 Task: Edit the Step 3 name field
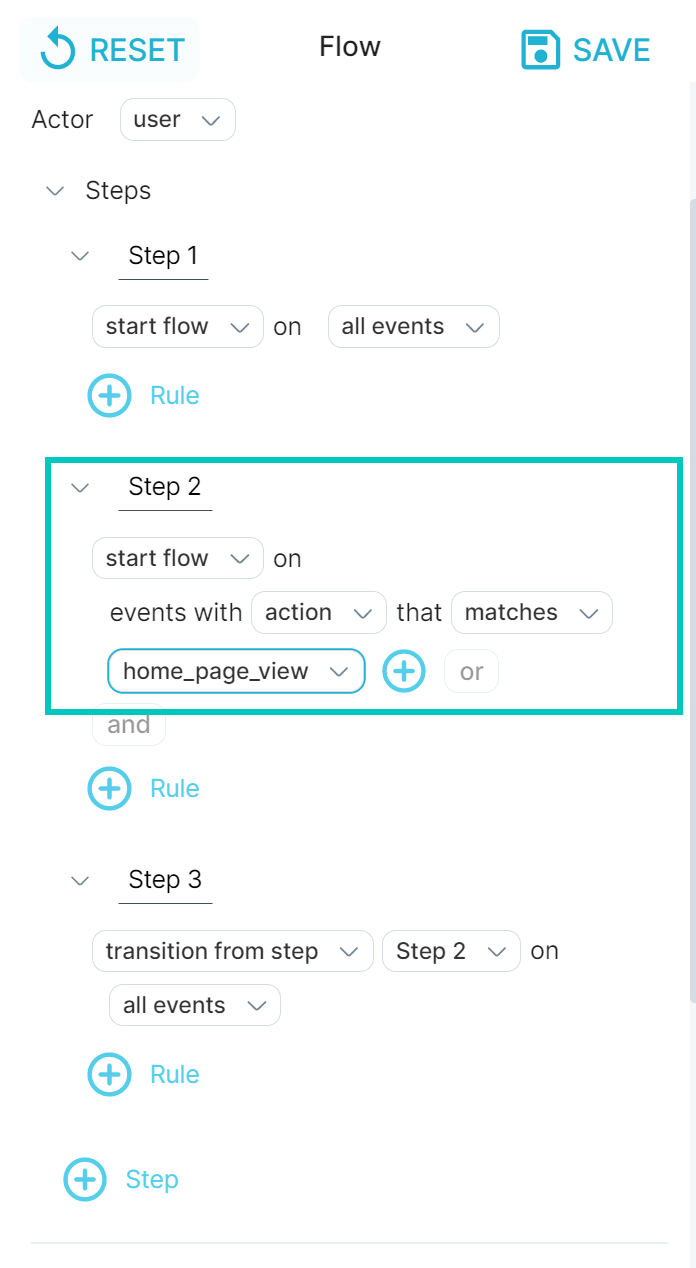pyautogui.click(x=165, y=880)
